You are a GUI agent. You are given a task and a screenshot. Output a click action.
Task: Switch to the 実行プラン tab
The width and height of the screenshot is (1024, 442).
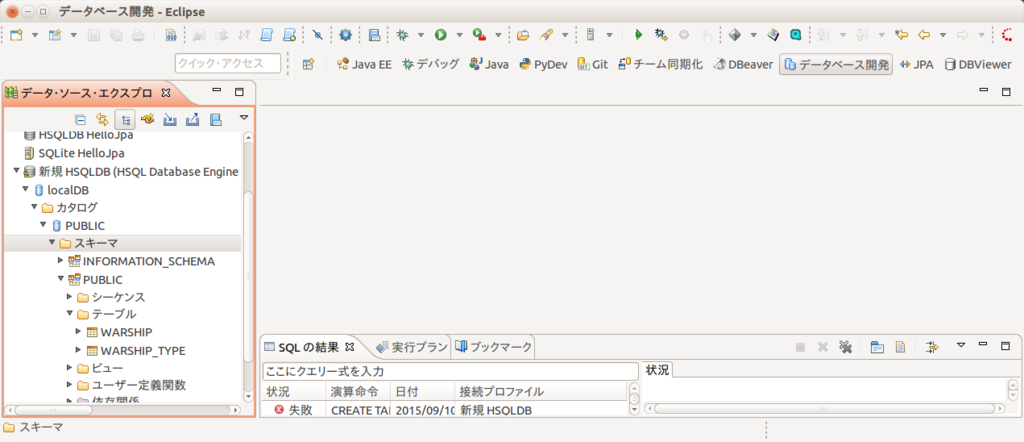coord(412,346)
